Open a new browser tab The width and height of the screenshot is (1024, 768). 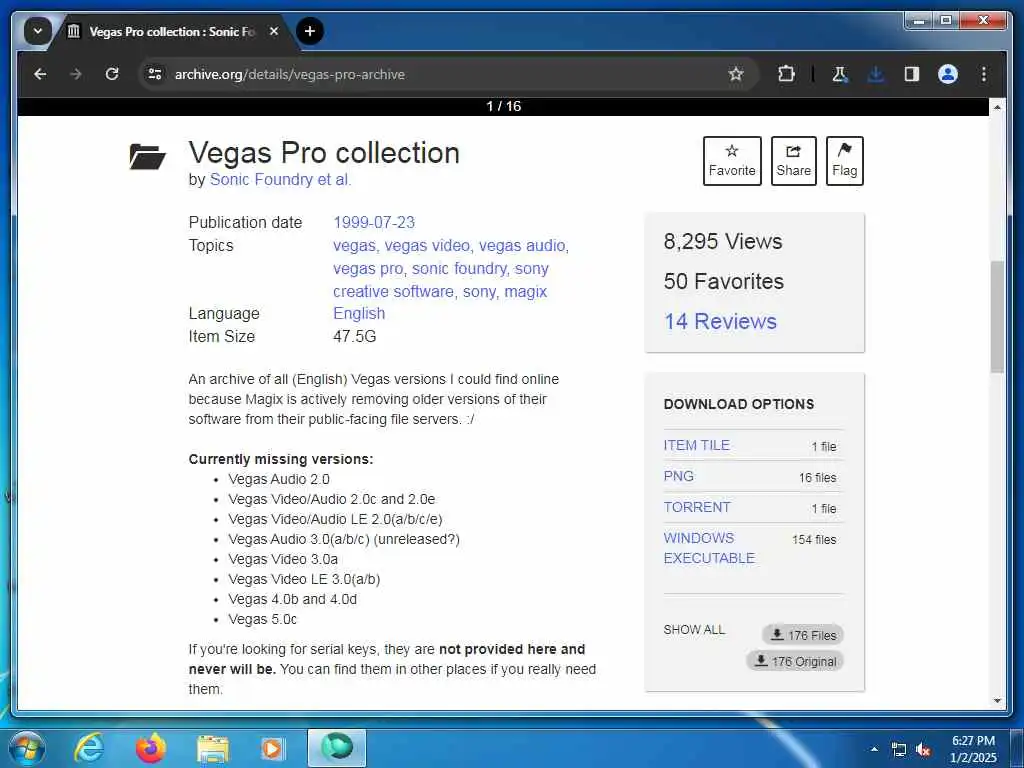310,31
